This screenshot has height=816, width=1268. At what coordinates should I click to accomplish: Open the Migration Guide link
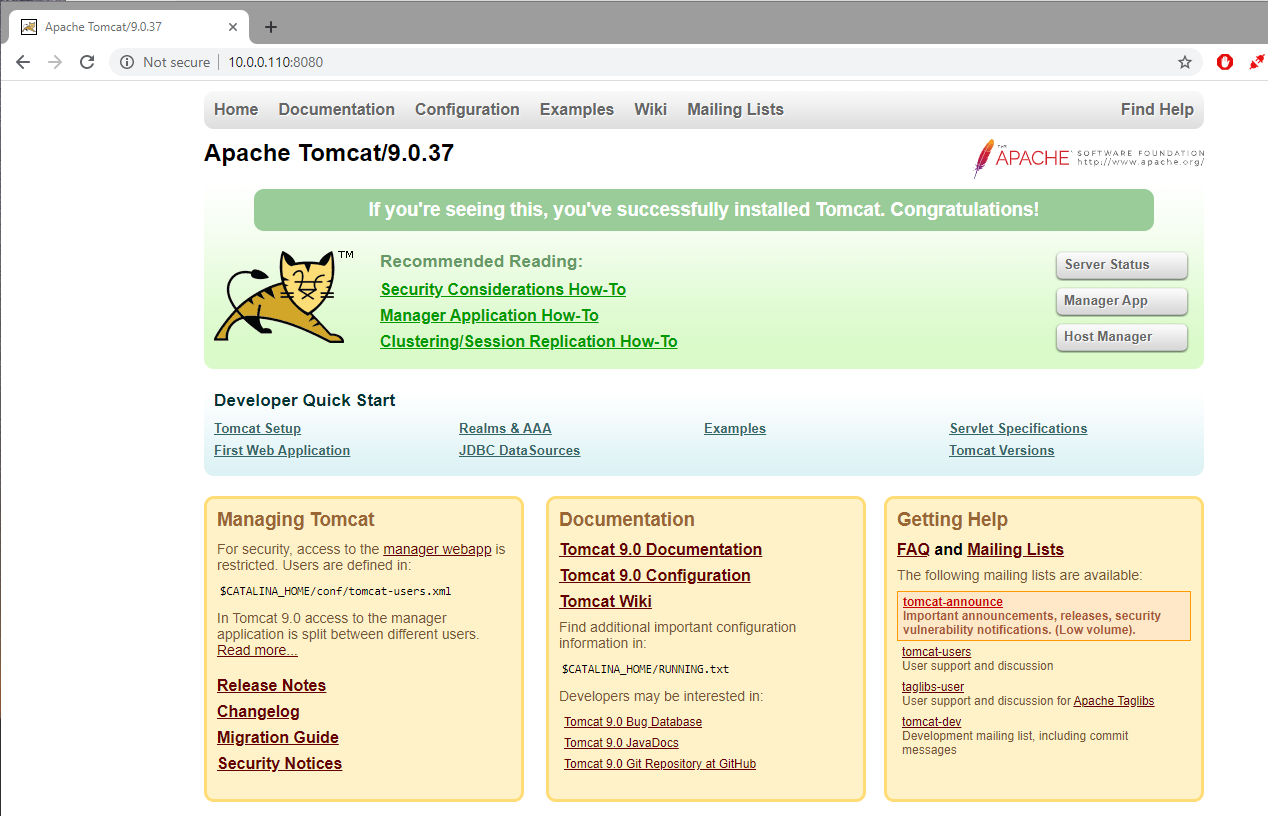click(278, 738)
